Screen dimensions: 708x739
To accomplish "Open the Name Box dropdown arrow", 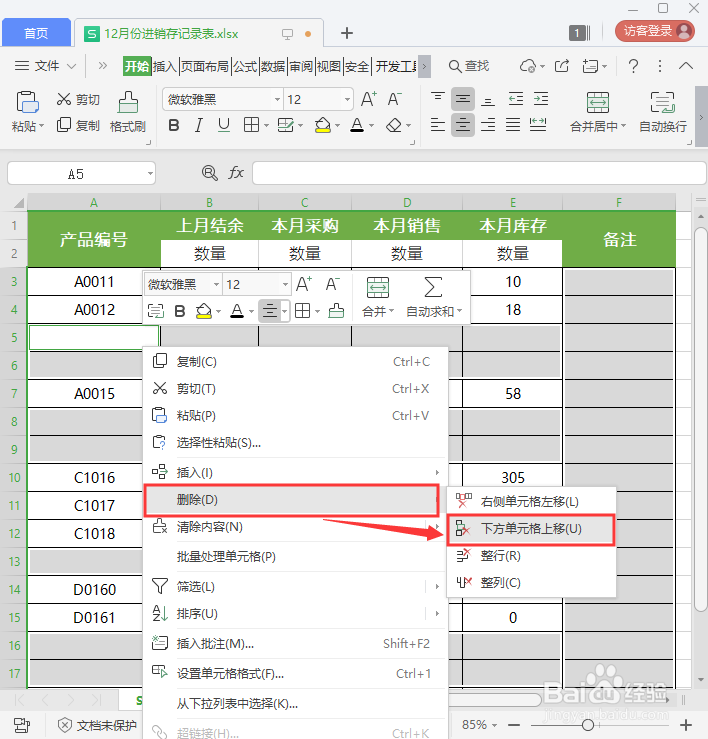I will [x=150, y=173].
